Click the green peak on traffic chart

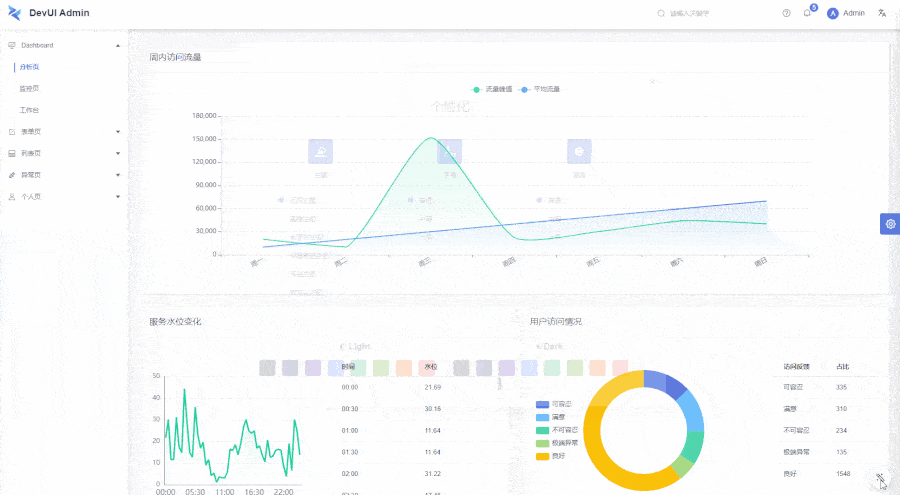pos(431,138)
